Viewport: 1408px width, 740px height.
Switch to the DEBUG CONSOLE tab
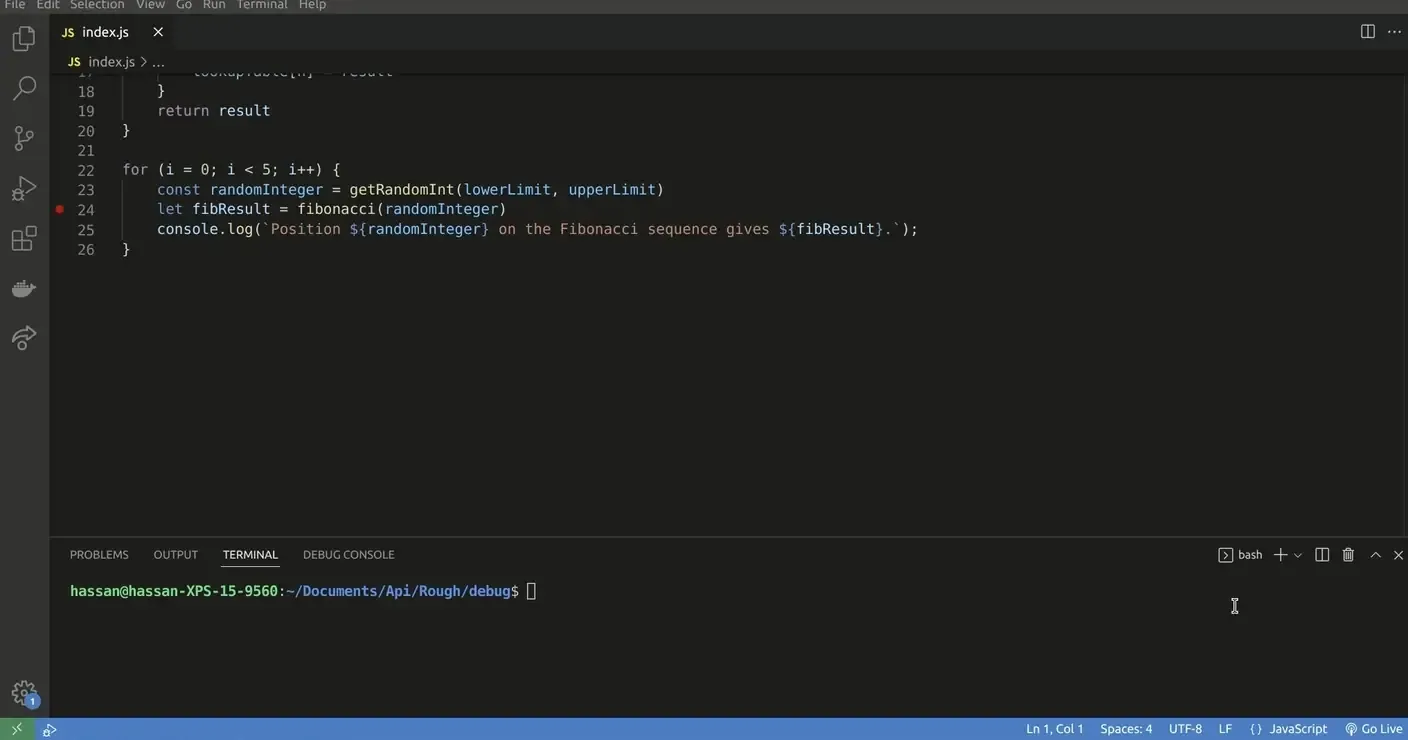click(349, 555)
